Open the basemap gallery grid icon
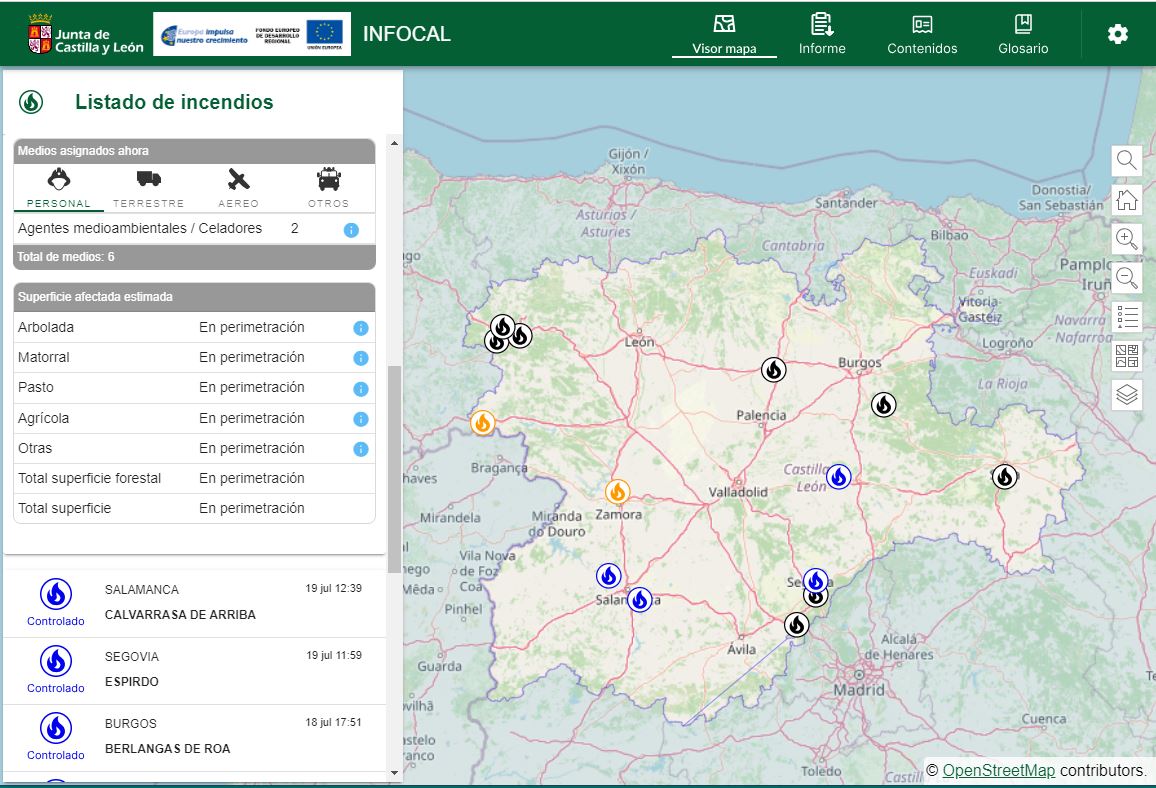 (x=1127, y=356)
